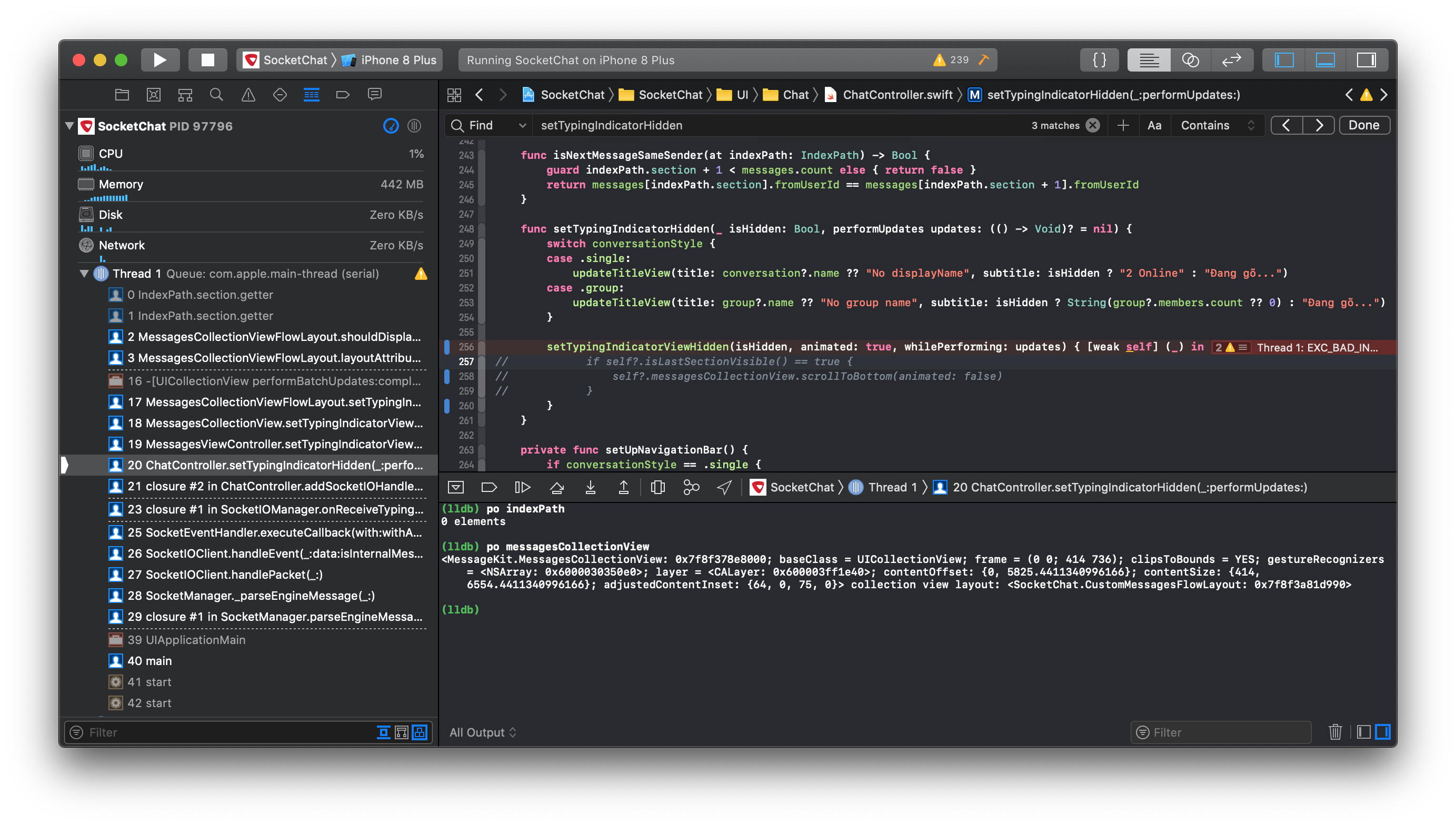The width and height of the screenshot is (1456, 825).
Task: Click the debug gauge view icon
Action: (x=391, y=126)
